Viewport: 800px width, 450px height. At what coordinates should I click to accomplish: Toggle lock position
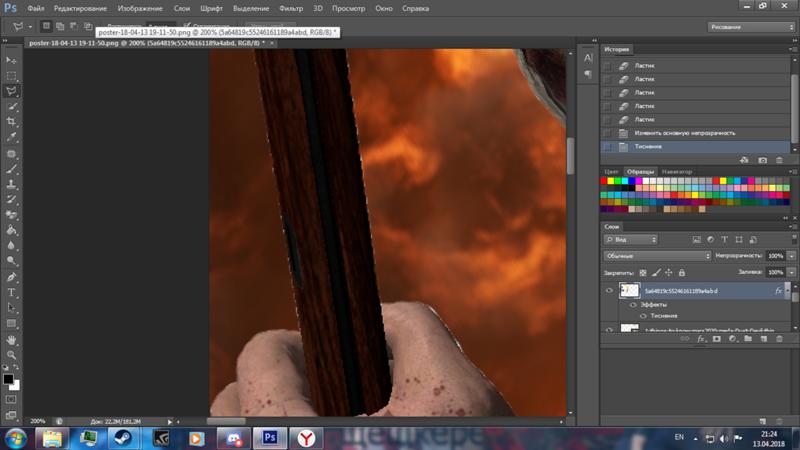point(668,273)
